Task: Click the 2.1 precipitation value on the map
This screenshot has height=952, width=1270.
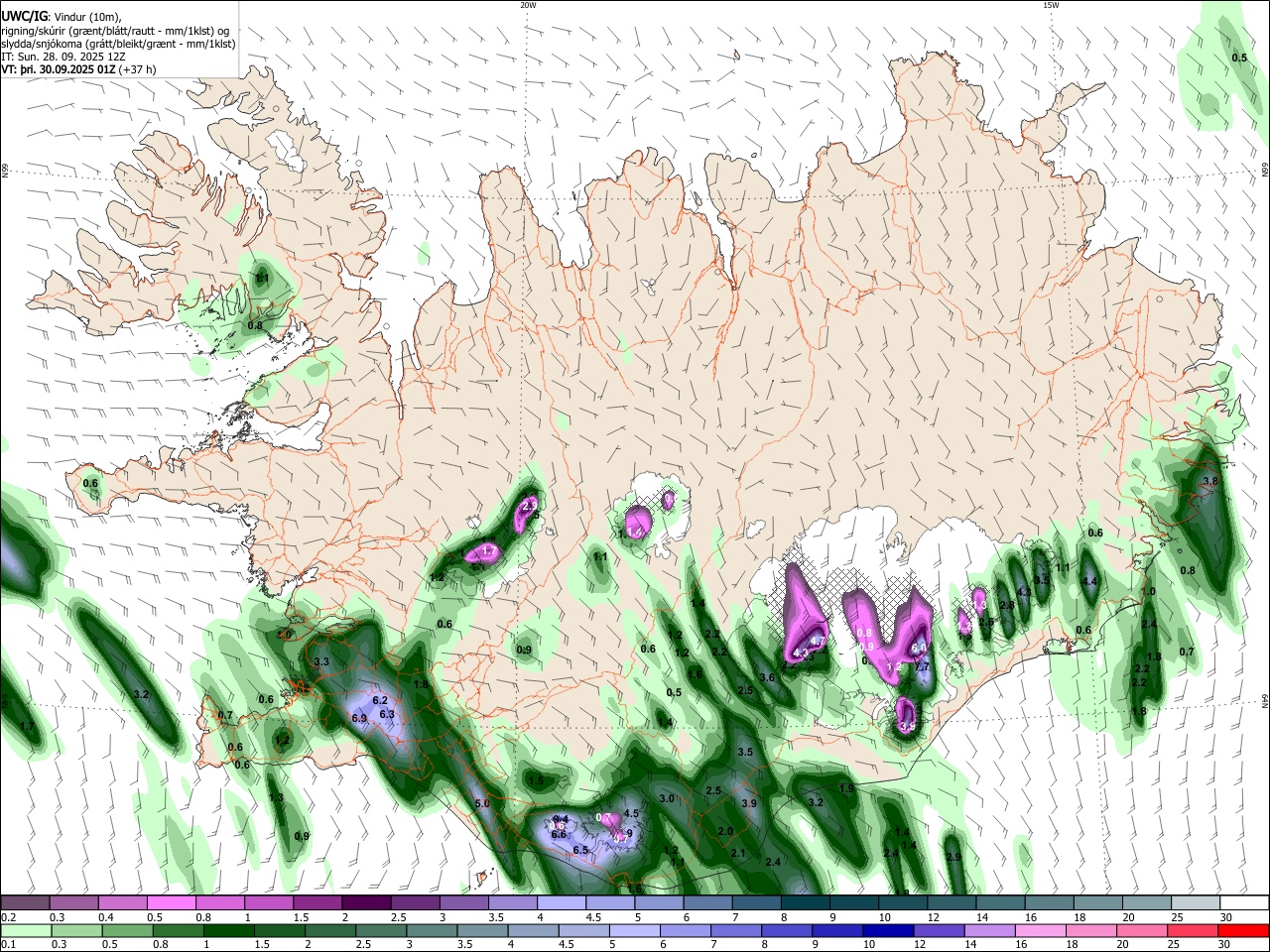Action: tap(737, 853)
